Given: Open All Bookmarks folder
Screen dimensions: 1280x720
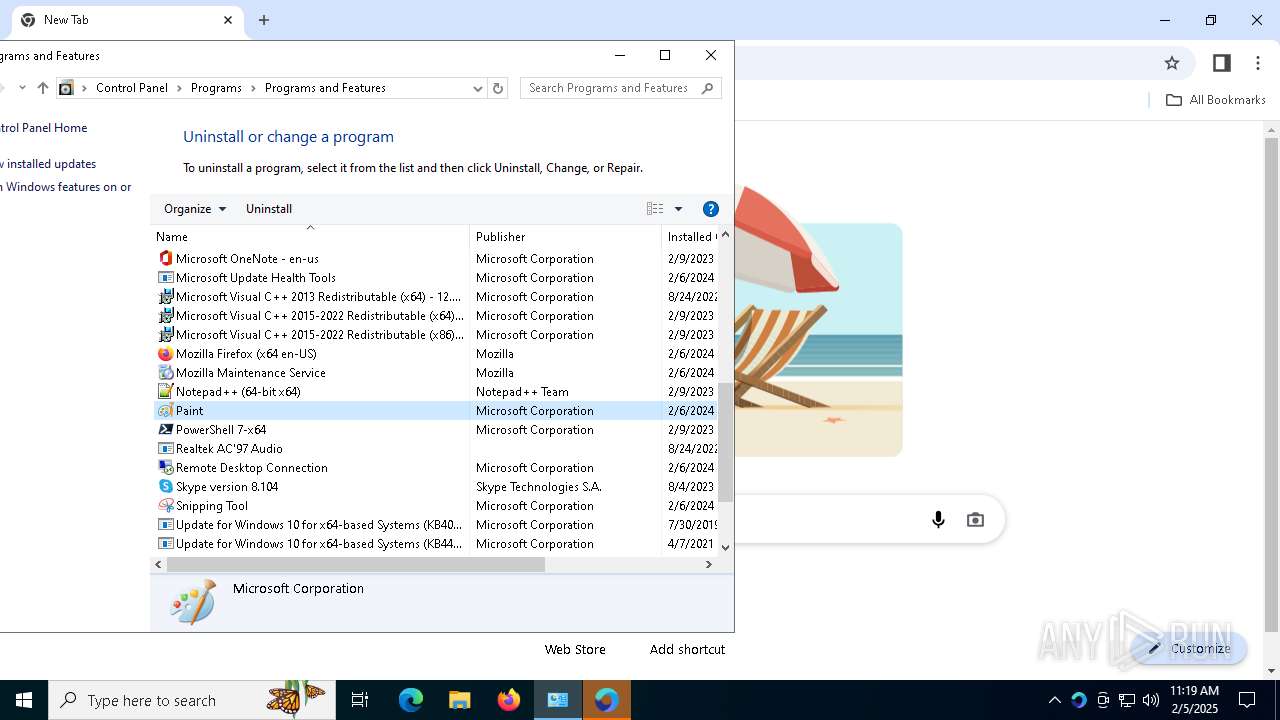Looking at the screenshot, I should (1216, 100).
